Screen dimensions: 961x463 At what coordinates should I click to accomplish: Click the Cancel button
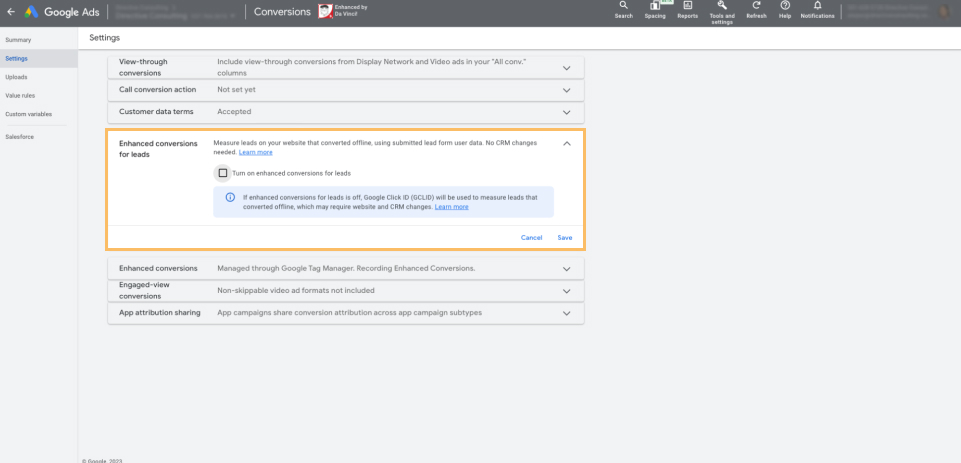(531, 238)
